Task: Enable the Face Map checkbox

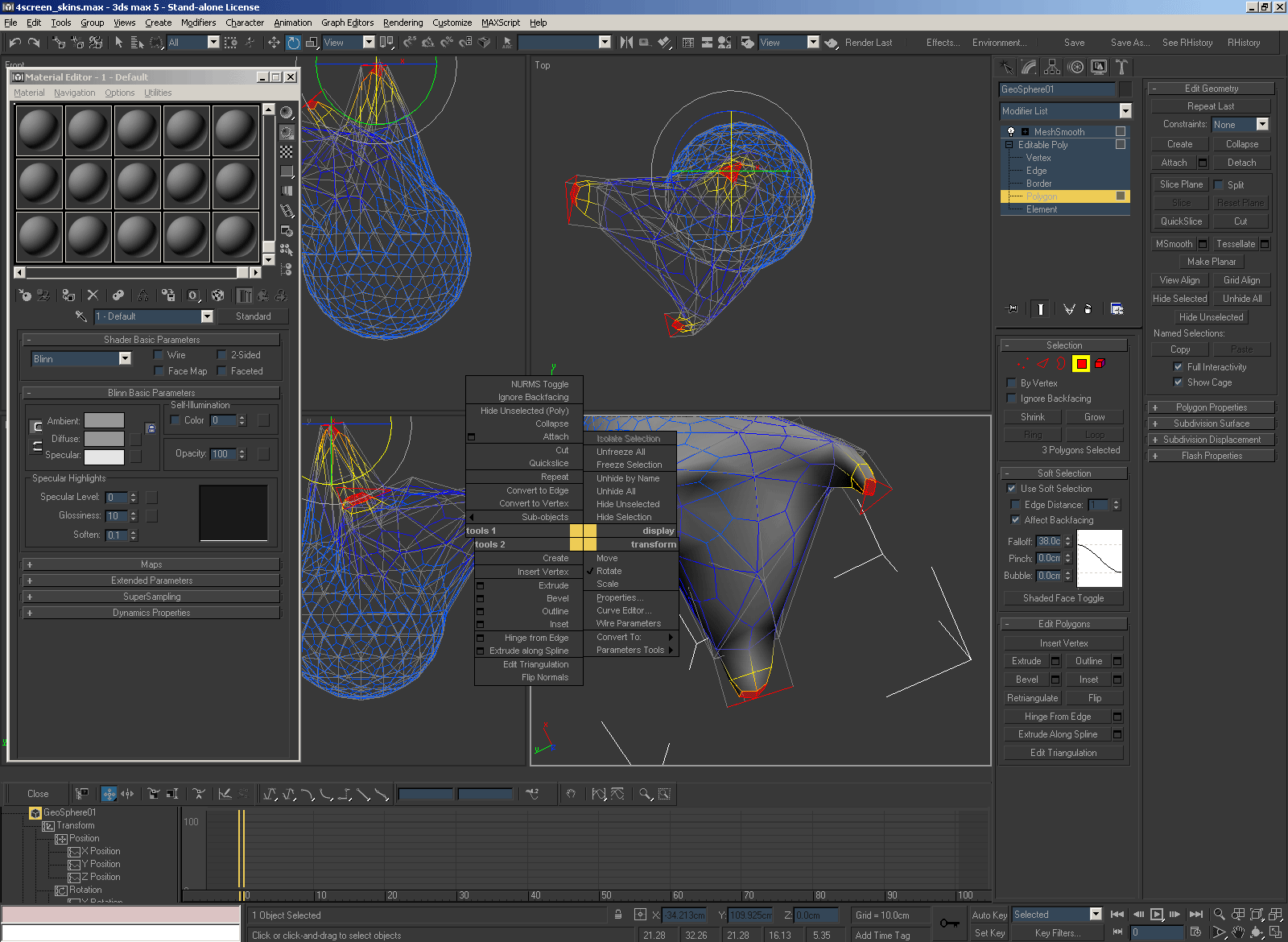Action: (x=159, y=371)
